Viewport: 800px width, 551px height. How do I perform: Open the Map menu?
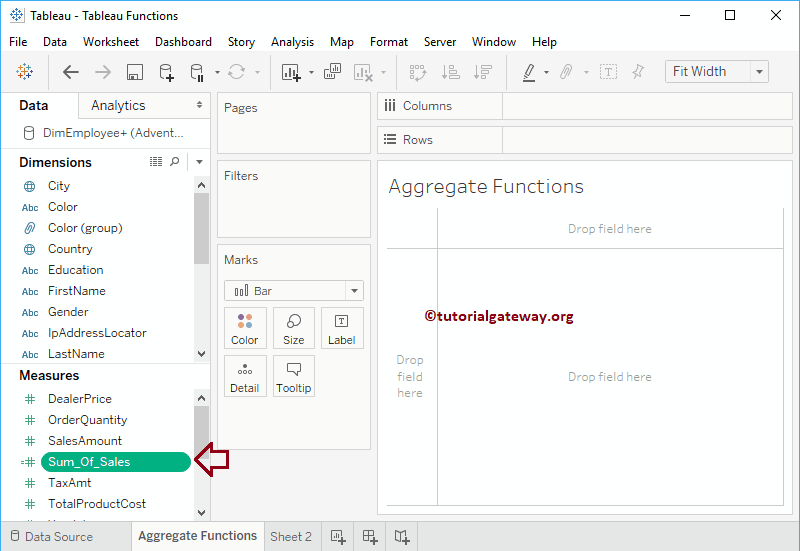pos(342,42)
